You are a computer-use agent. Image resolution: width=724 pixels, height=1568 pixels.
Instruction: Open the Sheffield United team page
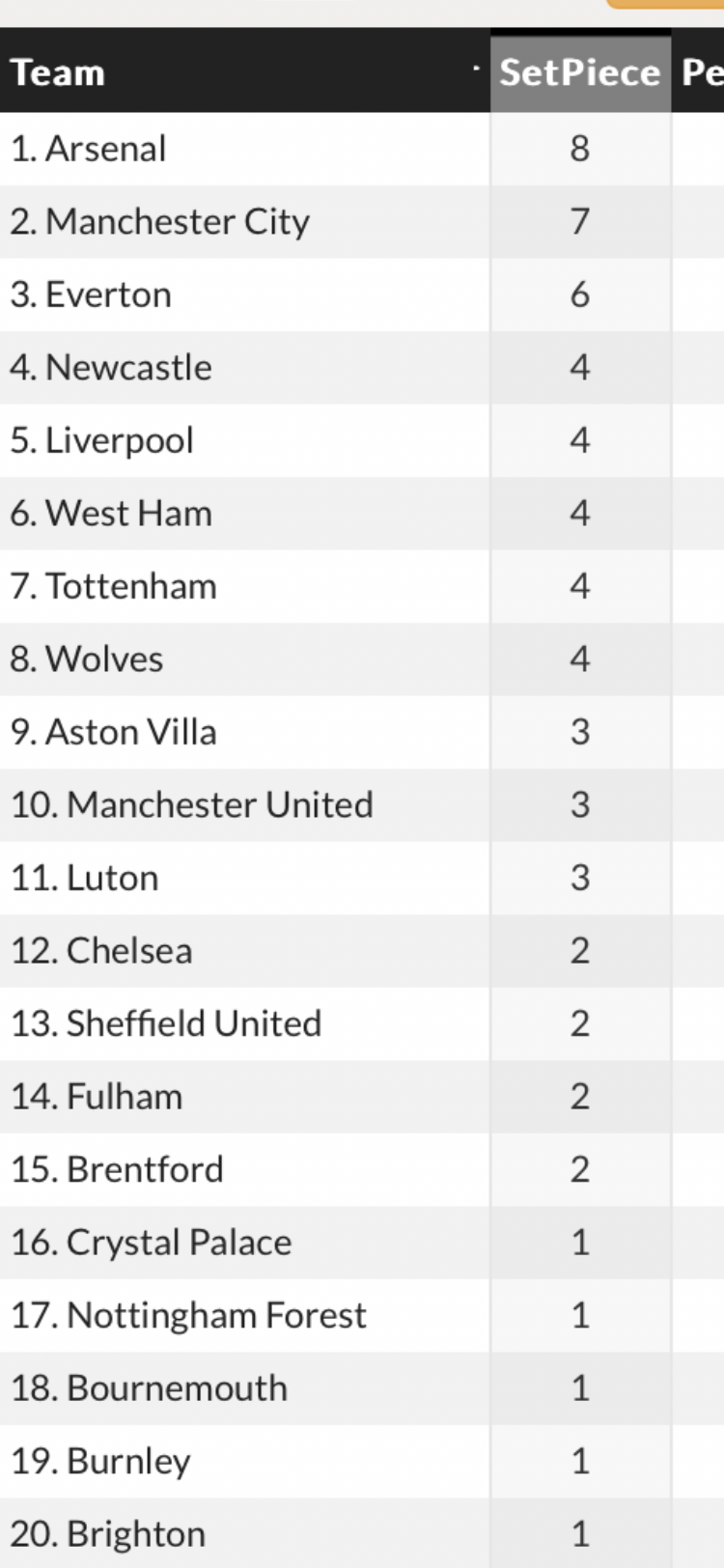click(194, 1024)
